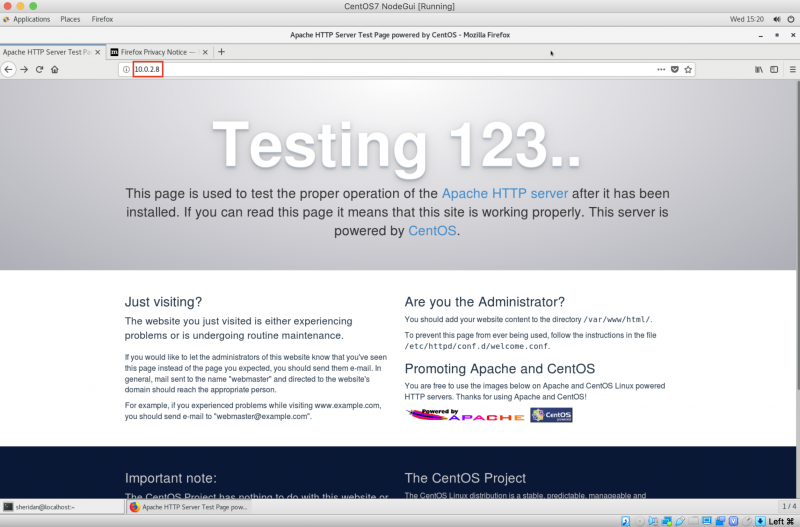800x527 pixels.
Task: Open page actions three-dot menu
Action: (x=661, y=69)
